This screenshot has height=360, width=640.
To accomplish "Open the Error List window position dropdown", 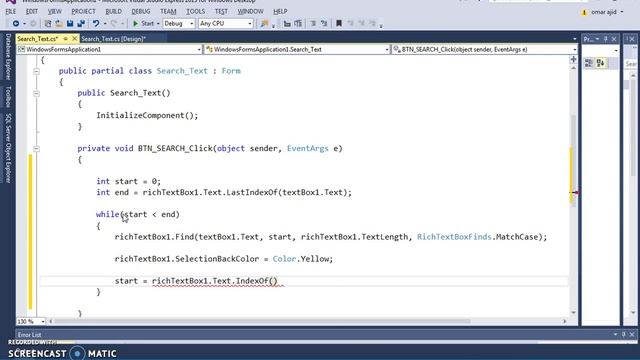I will [616, 334].
